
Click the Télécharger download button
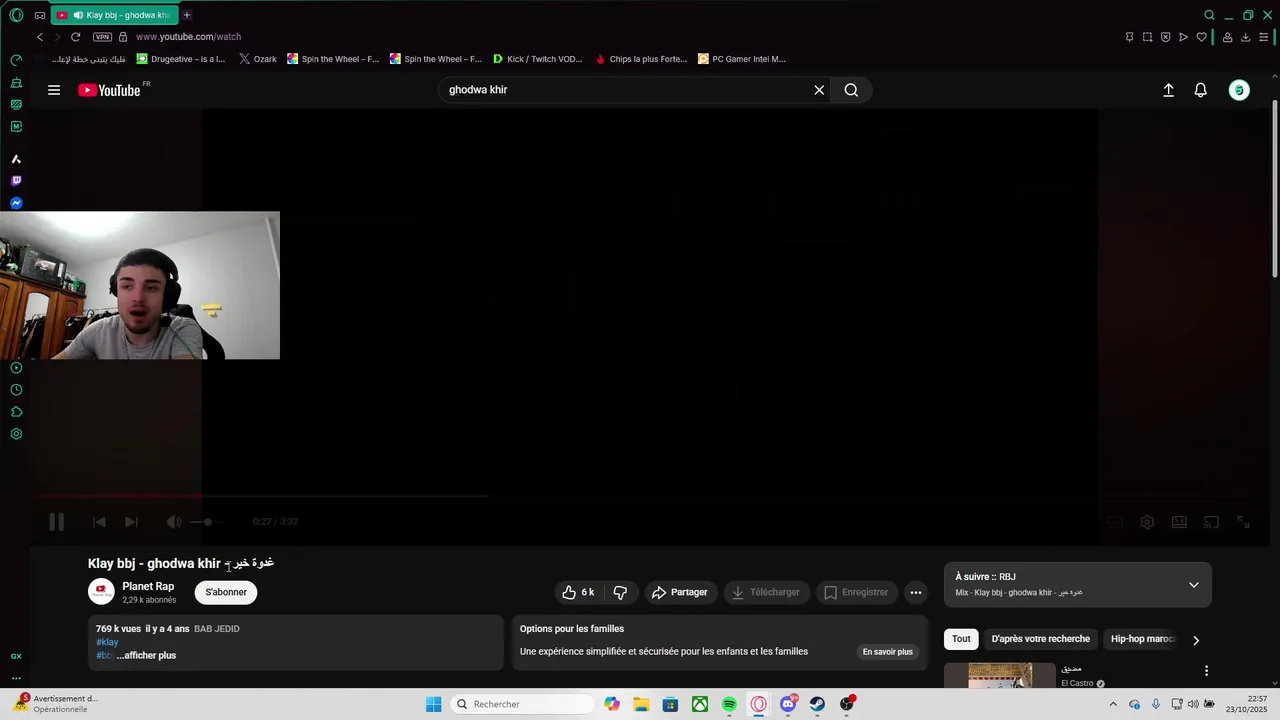click(766, 592)
